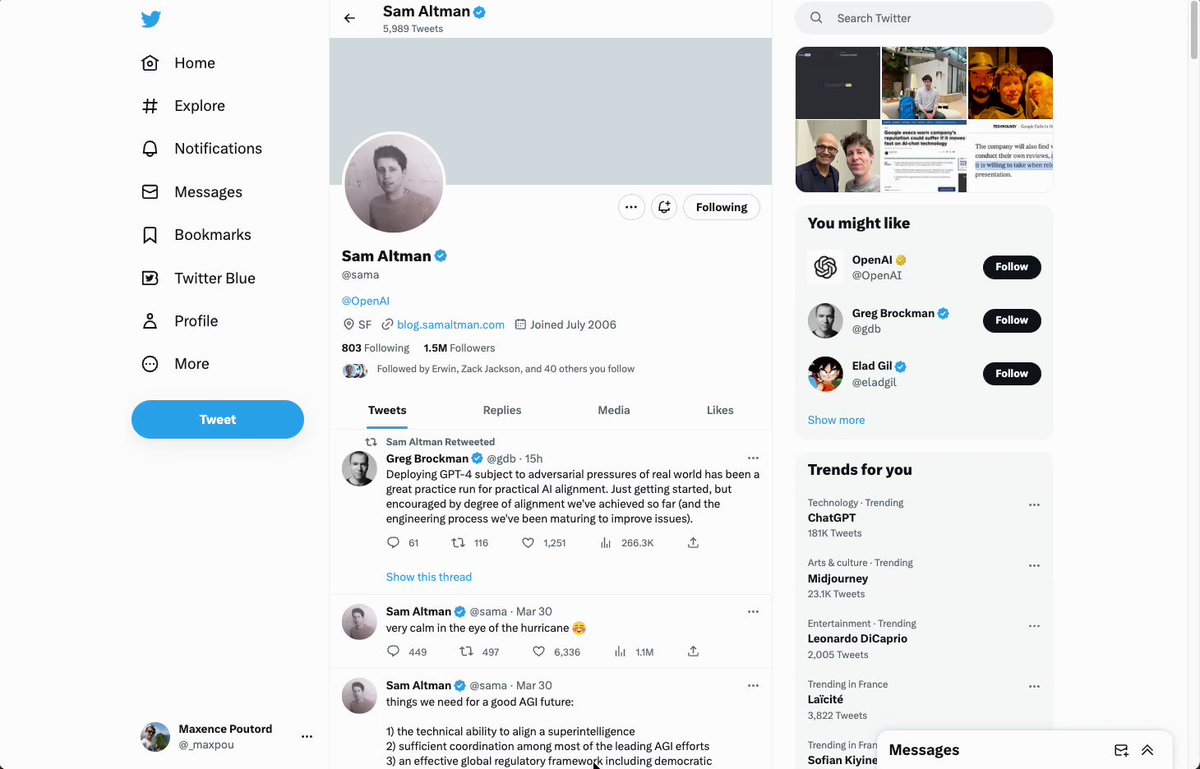Screen dimensions: 1200x769
Task: Expand the Messages drawer with double chevron
Action: tap(1147, 750)
